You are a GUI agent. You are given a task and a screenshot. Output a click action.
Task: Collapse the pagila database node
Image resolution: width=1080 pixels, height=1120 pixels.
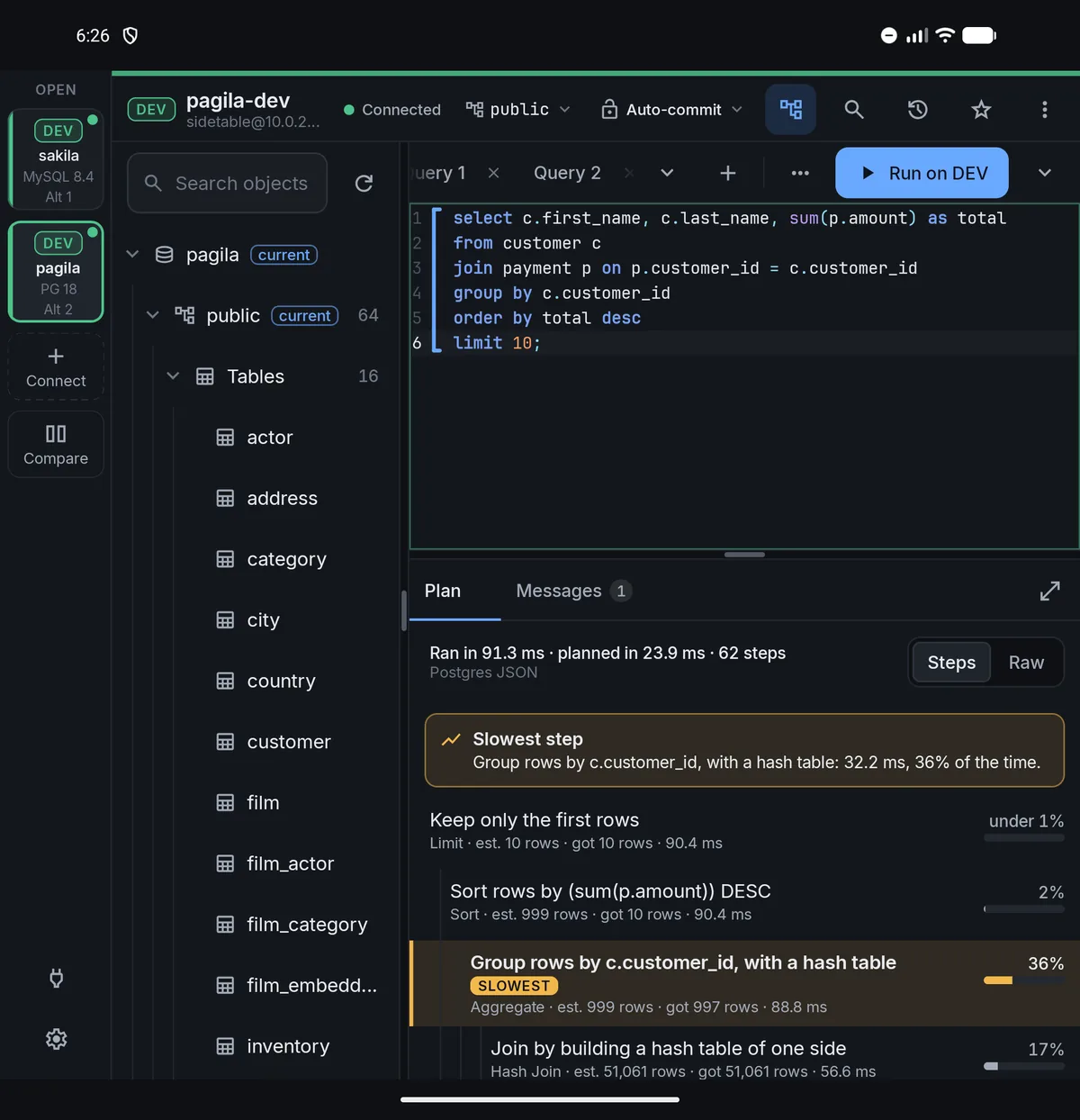tap(132, 255)
